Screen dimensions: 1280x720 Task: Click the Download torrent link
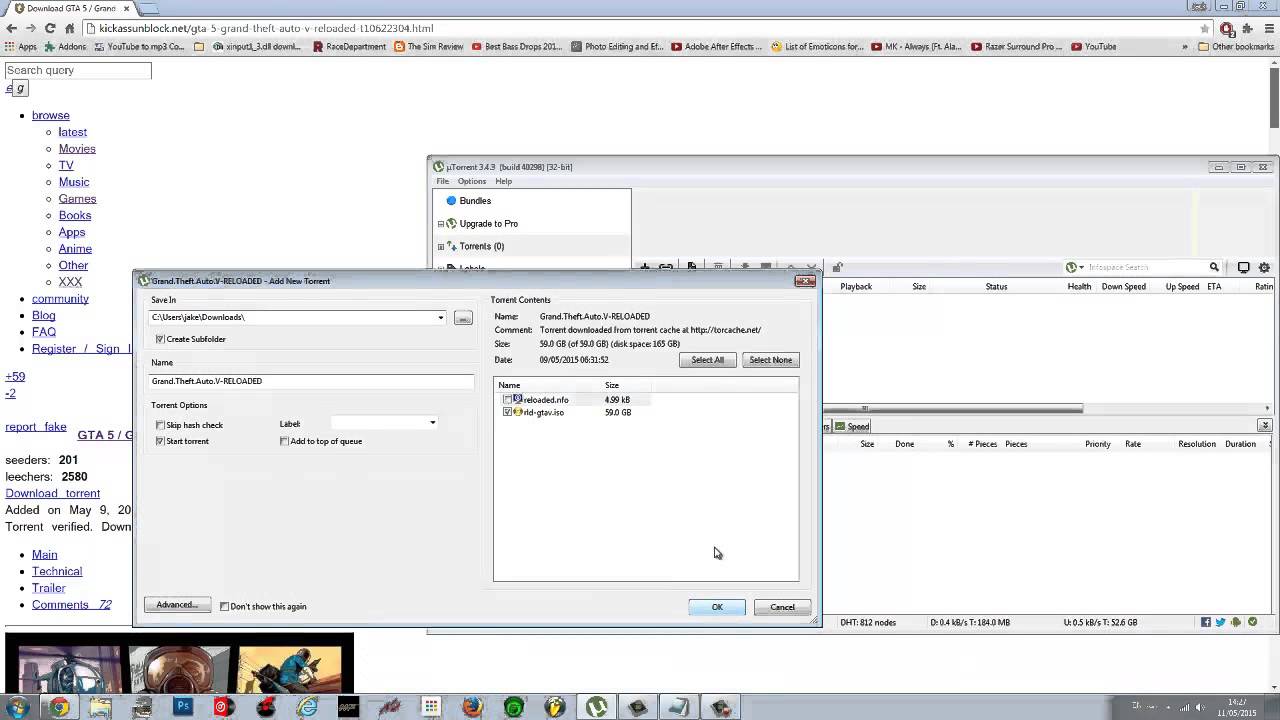coord(53,494)
